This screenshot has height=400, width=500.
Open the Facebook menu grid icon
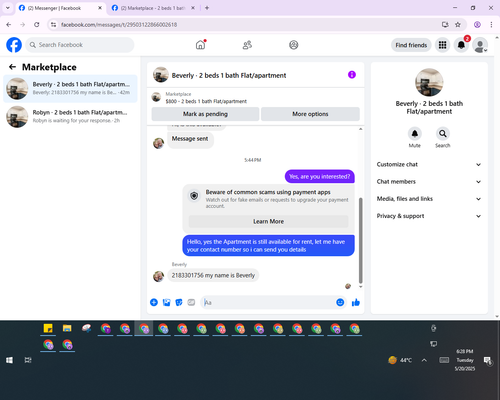(x=442, y=45)
